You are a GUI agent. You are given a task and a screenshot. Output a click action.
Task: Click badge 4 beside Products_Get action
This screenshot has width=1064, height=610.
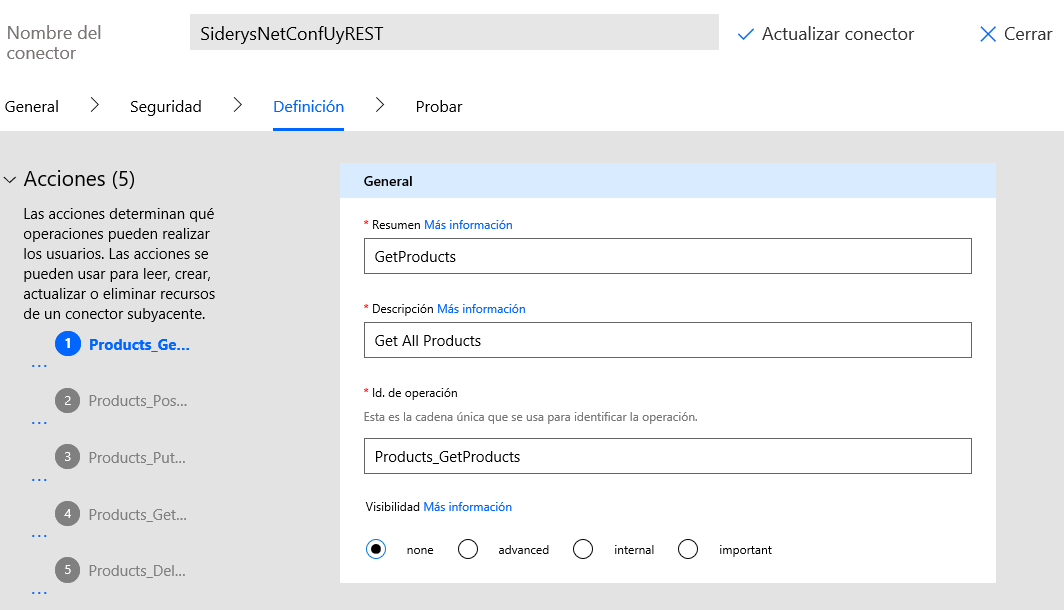pos(68,514)
